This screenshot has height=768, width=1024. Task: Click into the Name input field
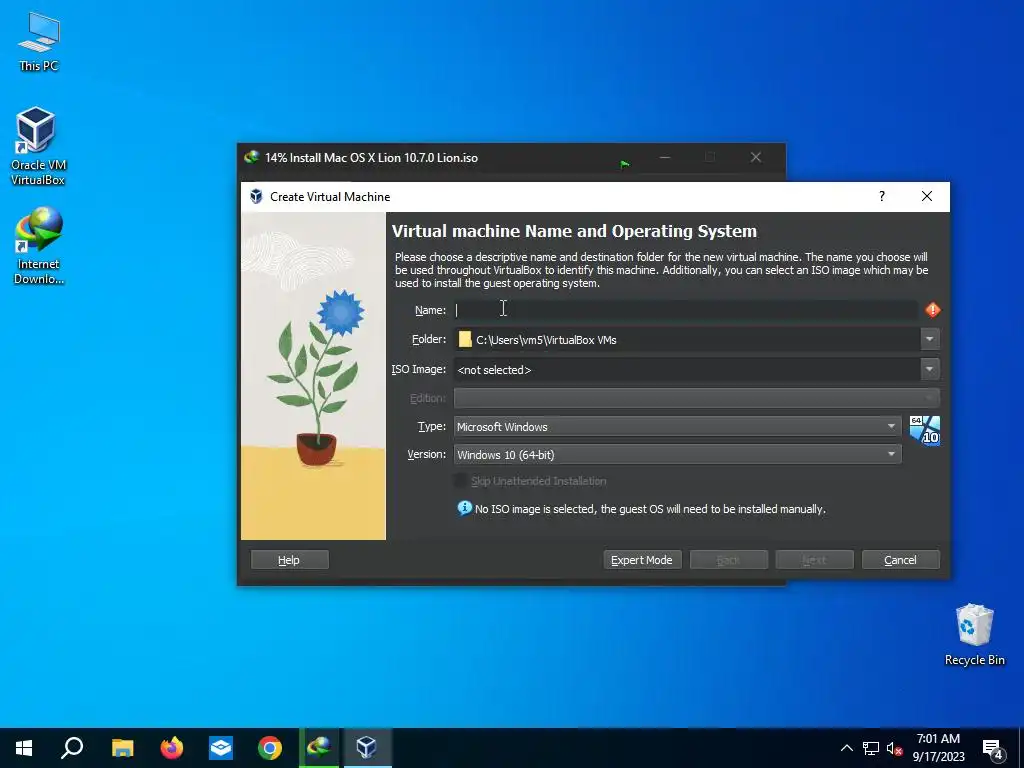coord(686,310)
